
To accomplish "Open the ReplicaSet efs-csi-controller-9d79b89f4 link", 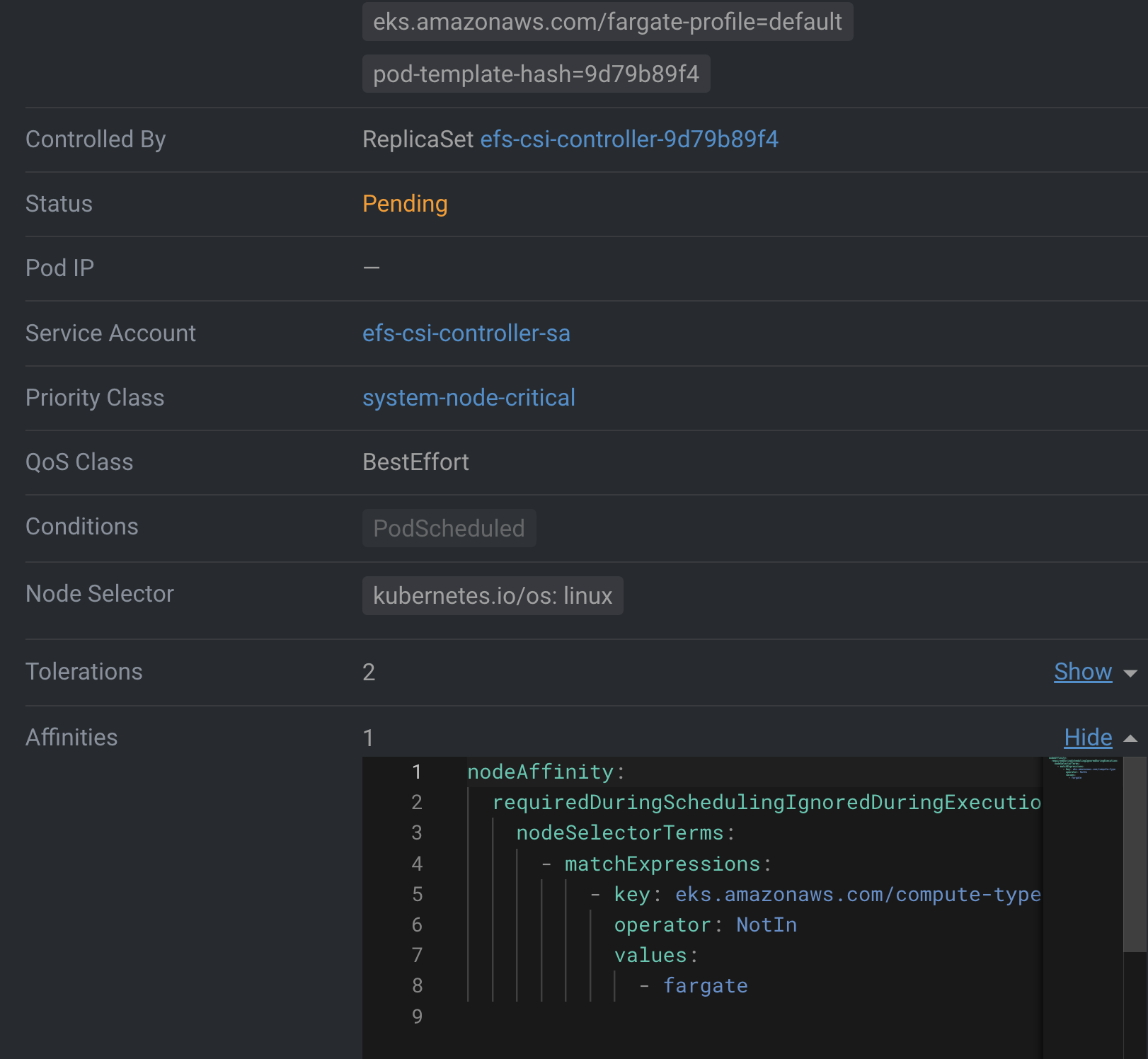I will tap(629, 139).
